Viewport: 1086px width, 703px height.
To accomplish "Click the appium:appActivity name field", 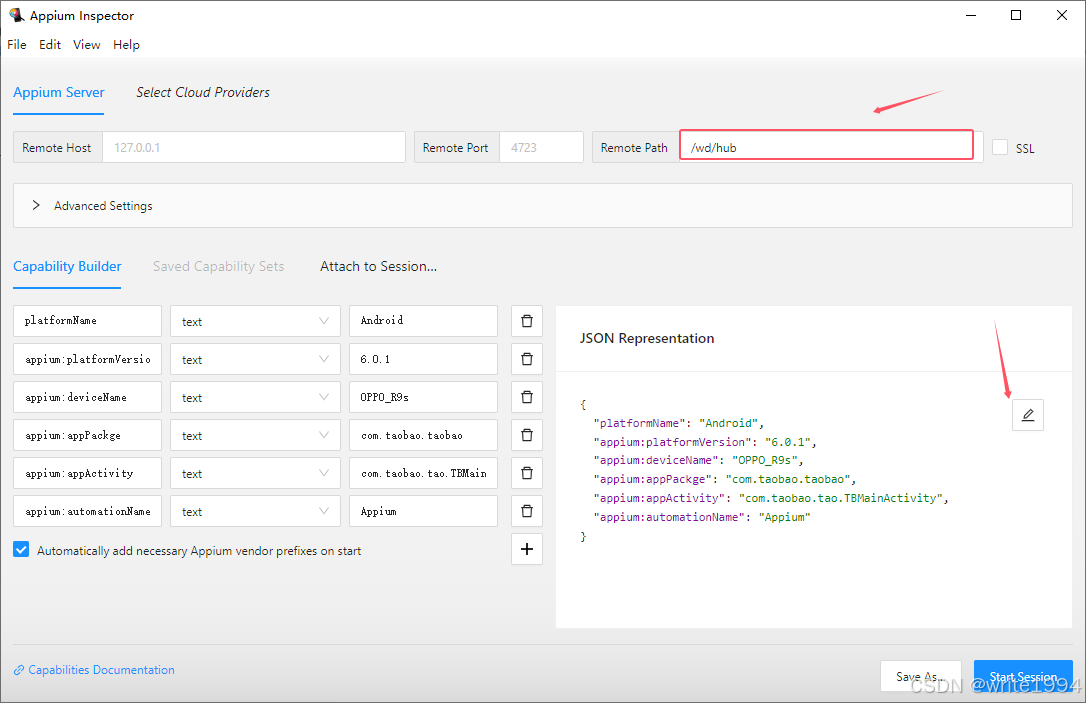I will coord(87,474).
